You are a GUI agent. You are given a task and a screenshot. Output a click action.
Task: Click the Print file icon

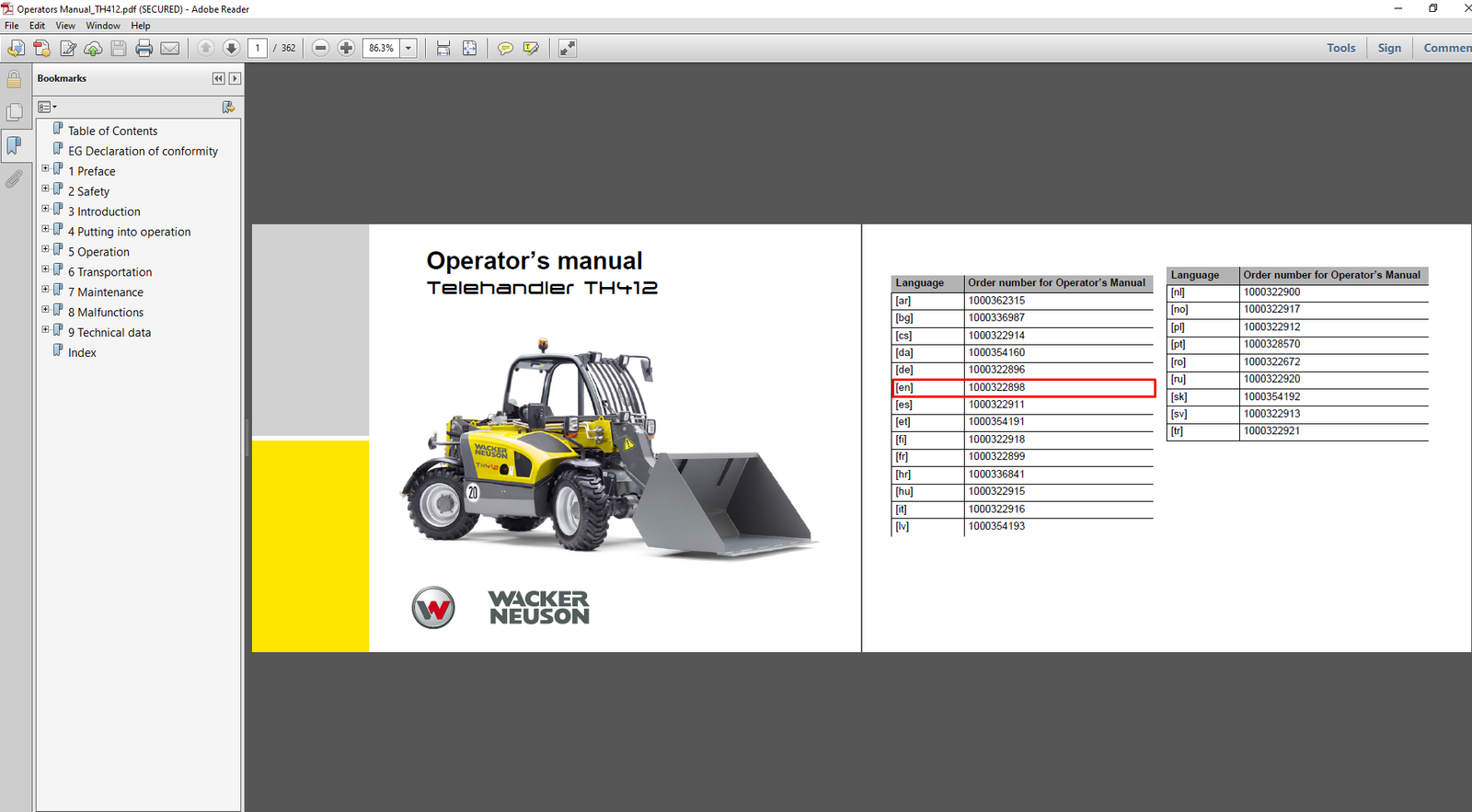(x=144, y=49)
